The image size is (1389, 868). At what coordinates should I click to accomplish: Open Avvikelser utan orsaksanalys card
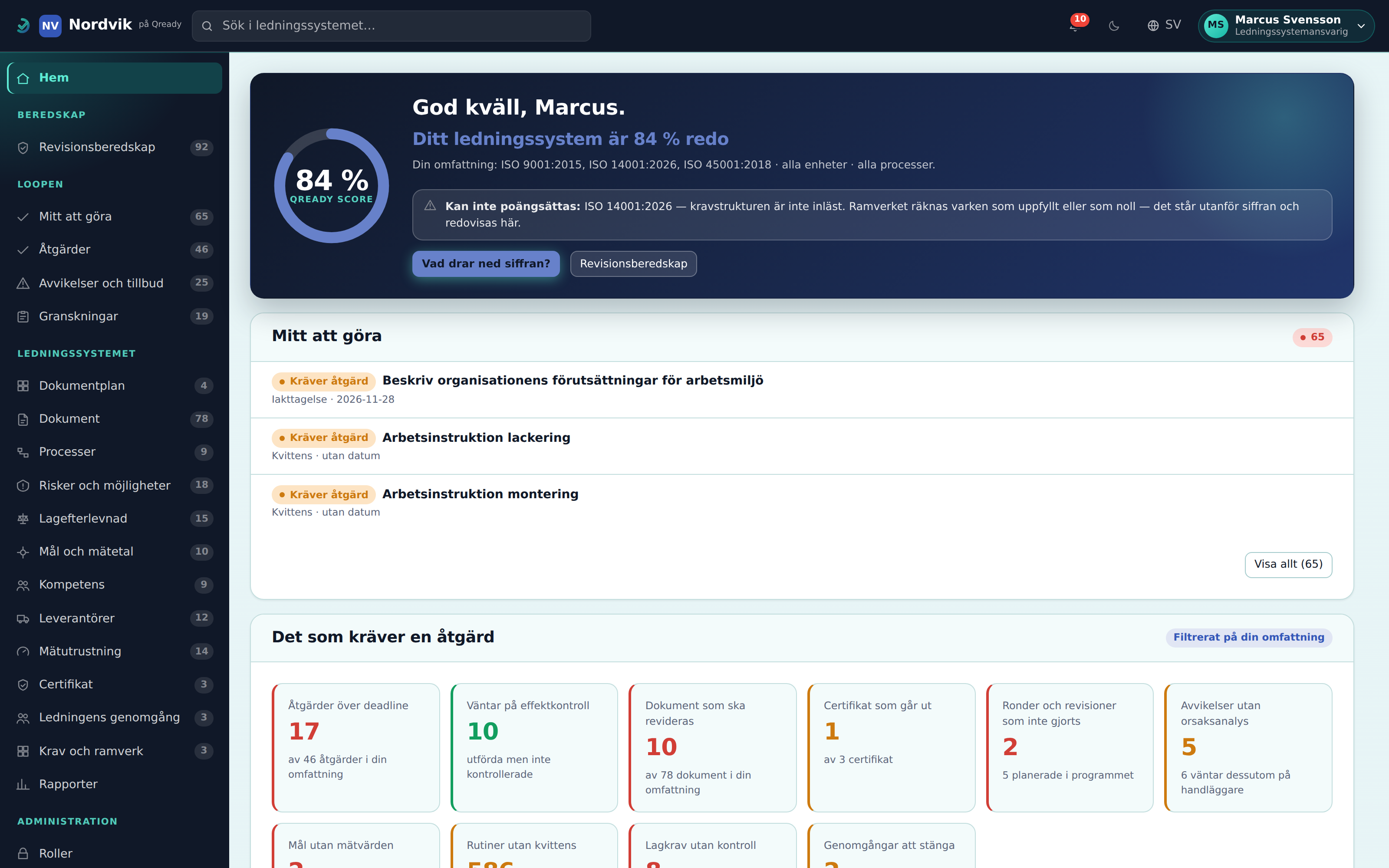(x=1248, y=747)
